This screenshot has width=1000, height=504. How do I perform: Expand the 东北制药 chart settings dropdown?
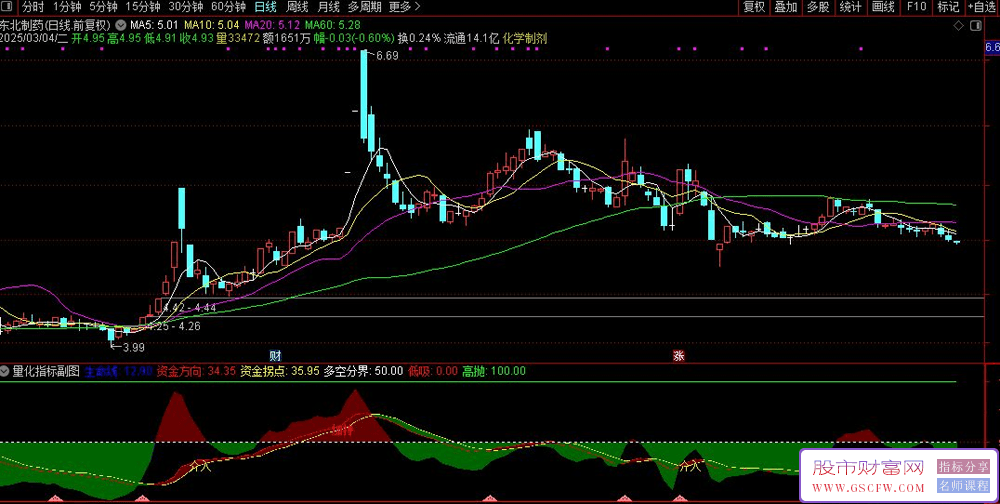click(119, 26)
